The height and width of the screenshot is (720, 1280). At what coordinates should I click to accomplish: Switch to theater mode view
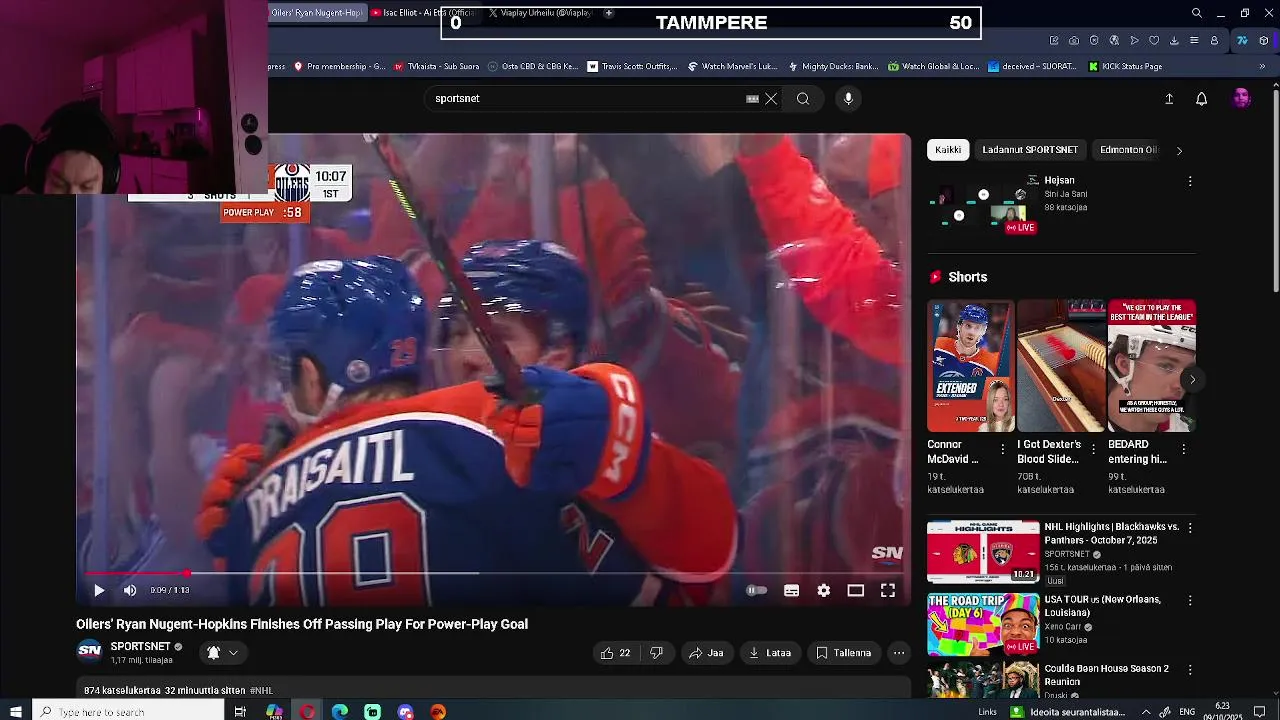click(856, 591)
